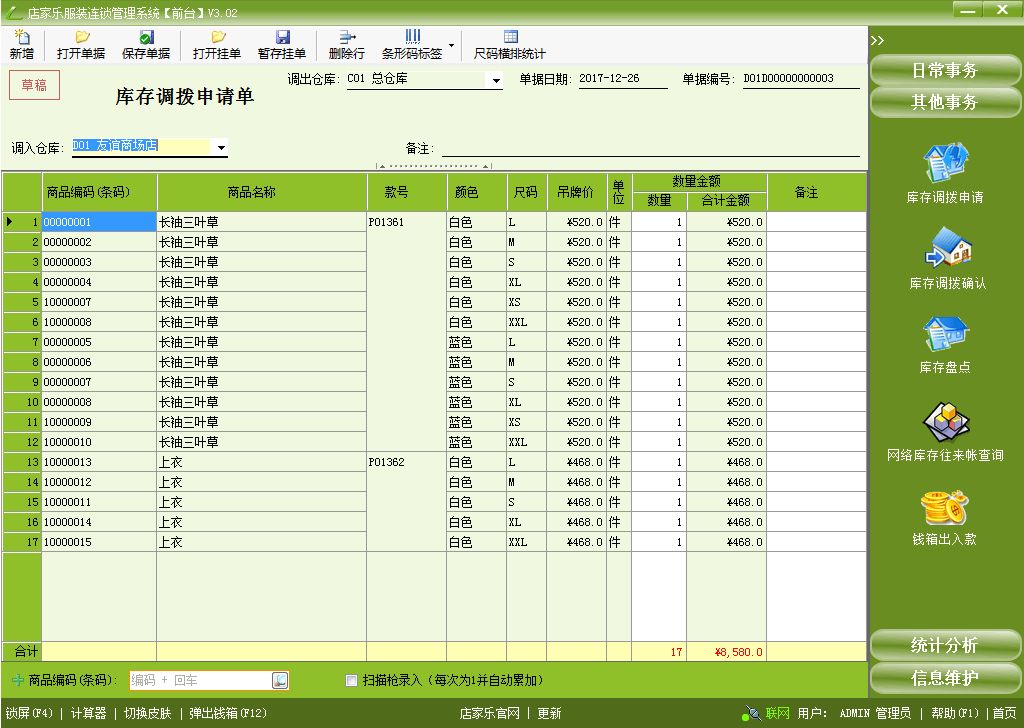The image size is (1024, 728).
Task: Open 库存调拨确认 from the sidebar
Action: [x=948, y=259]
